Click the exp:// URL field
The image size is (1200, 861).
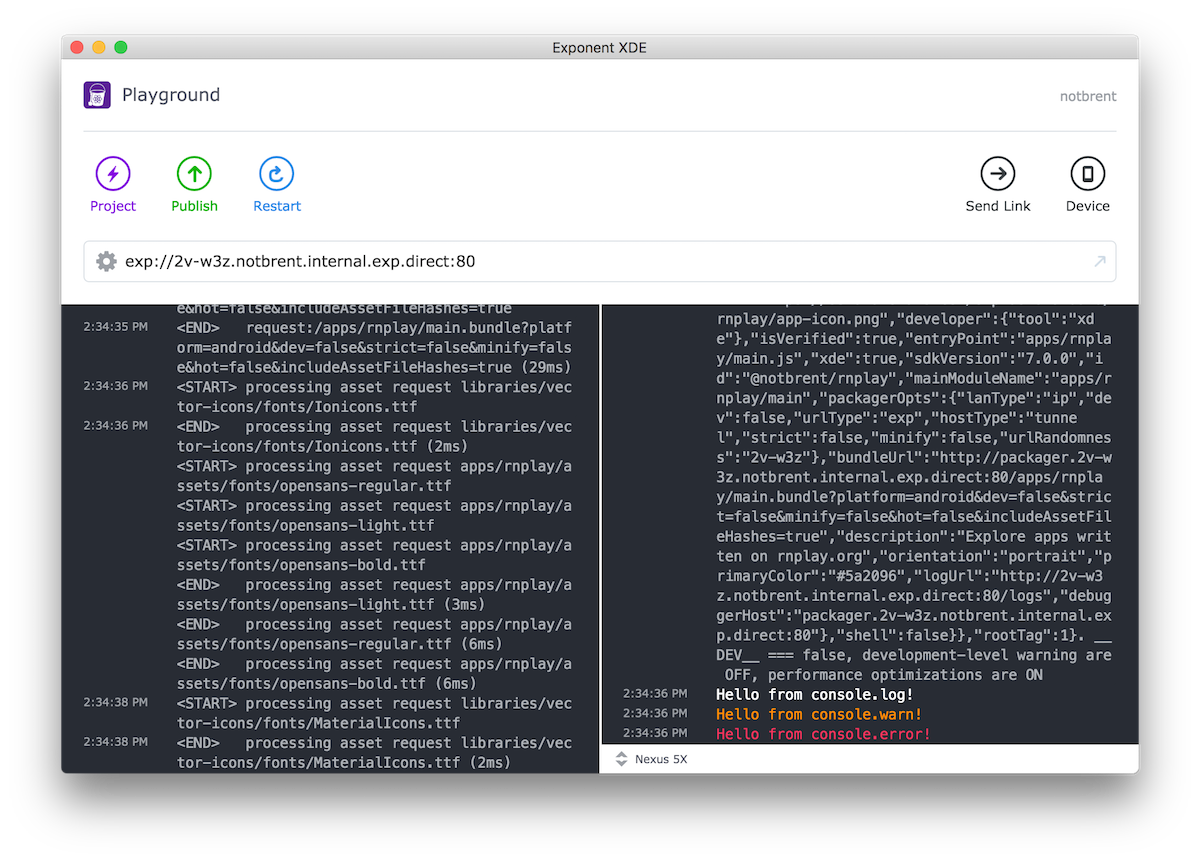(x=600, y=262)
